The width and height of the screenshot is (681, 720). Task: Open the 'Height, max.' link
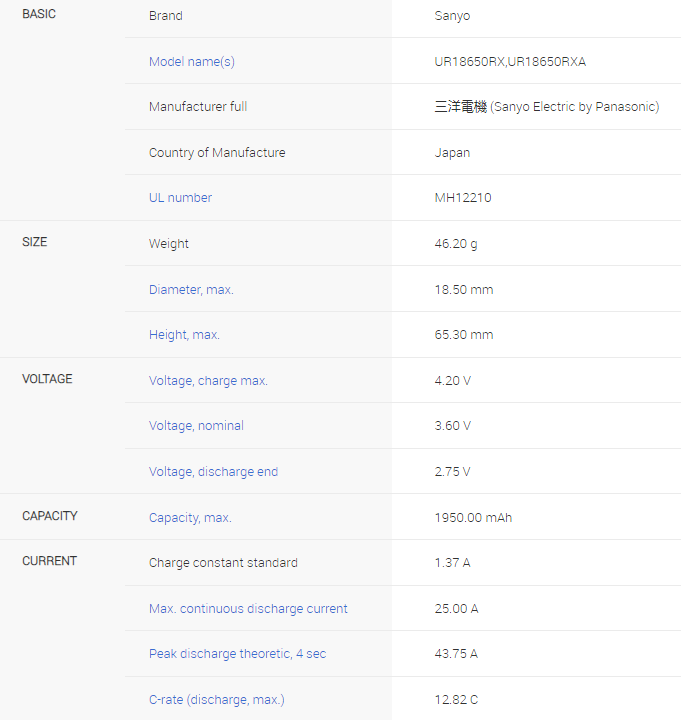click(x=184, y=335)
